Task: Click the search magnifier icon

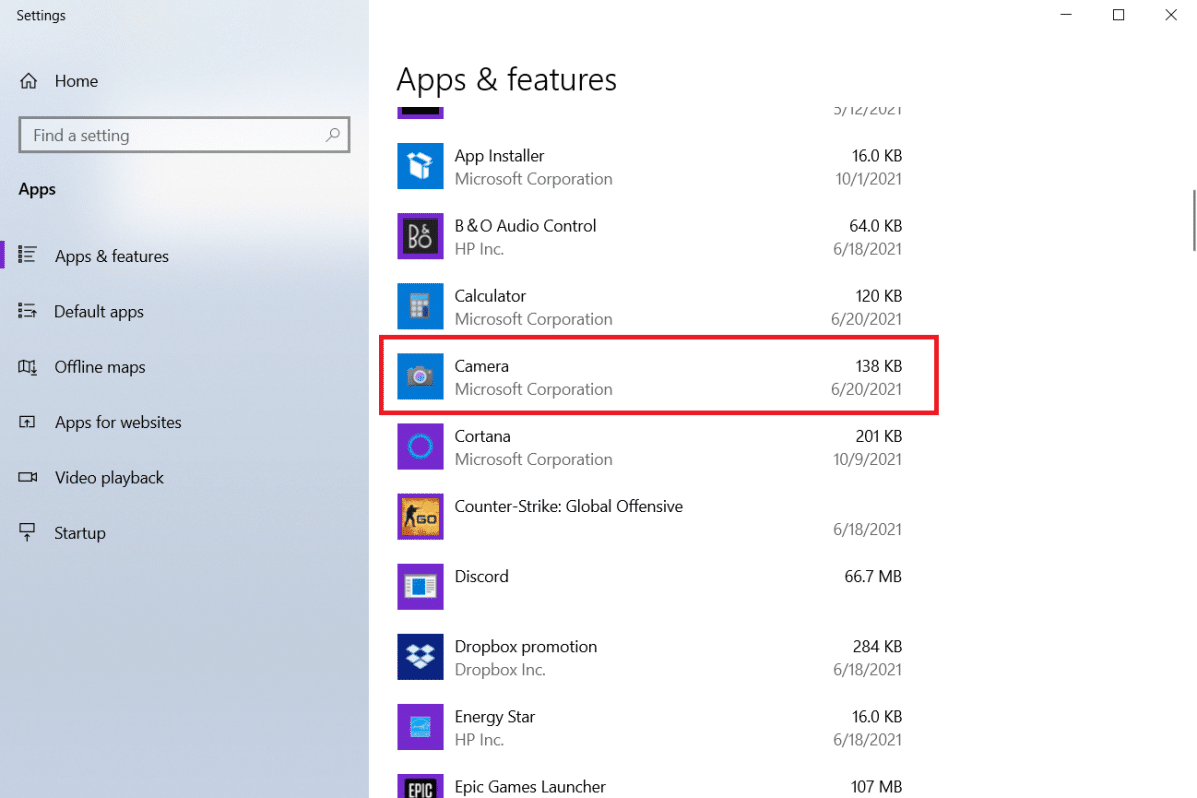Action: point(333,135)
